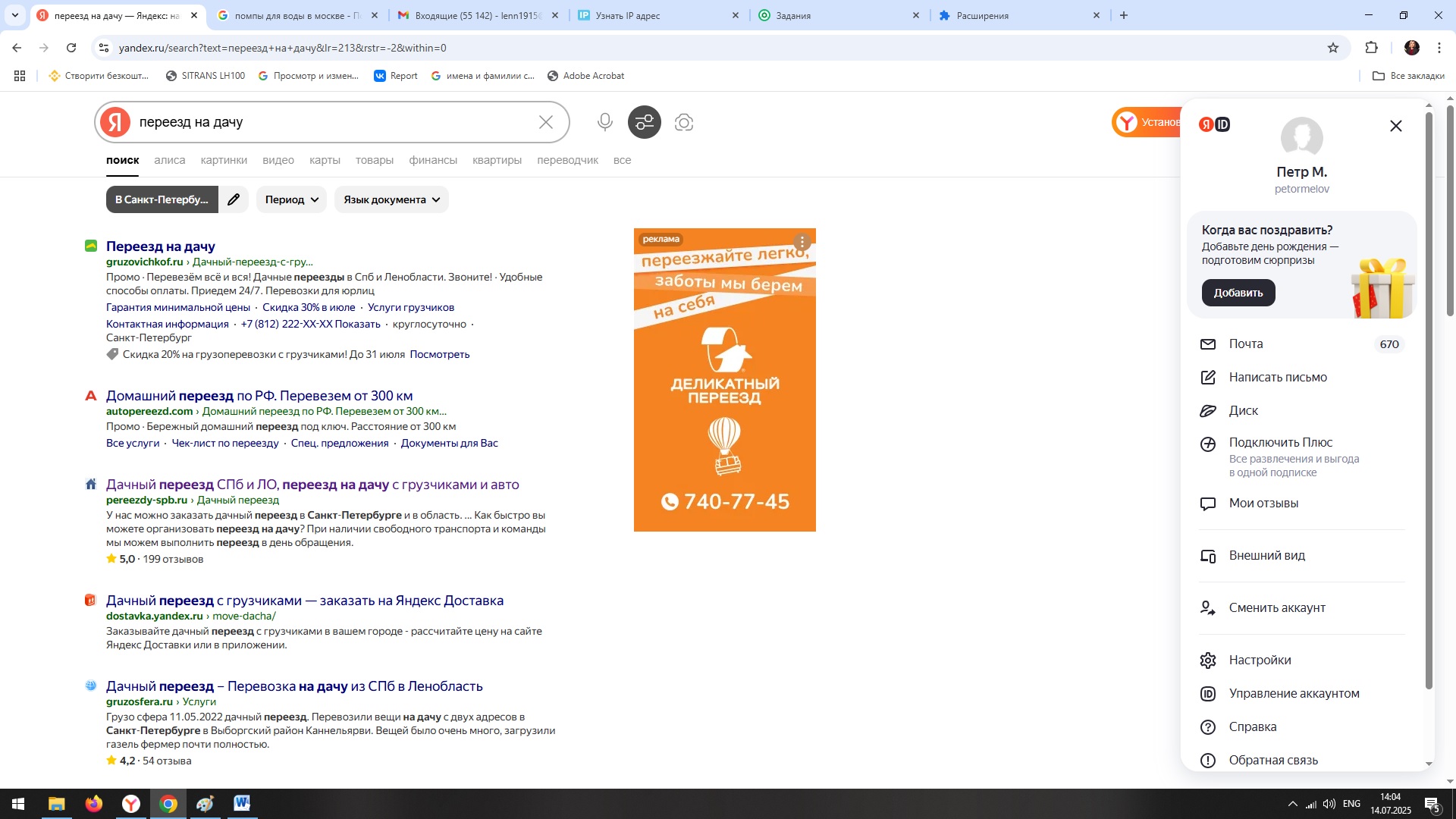Go back to the previous page
This screenshot has height=819, width=1456.
[x=17, y=48]
